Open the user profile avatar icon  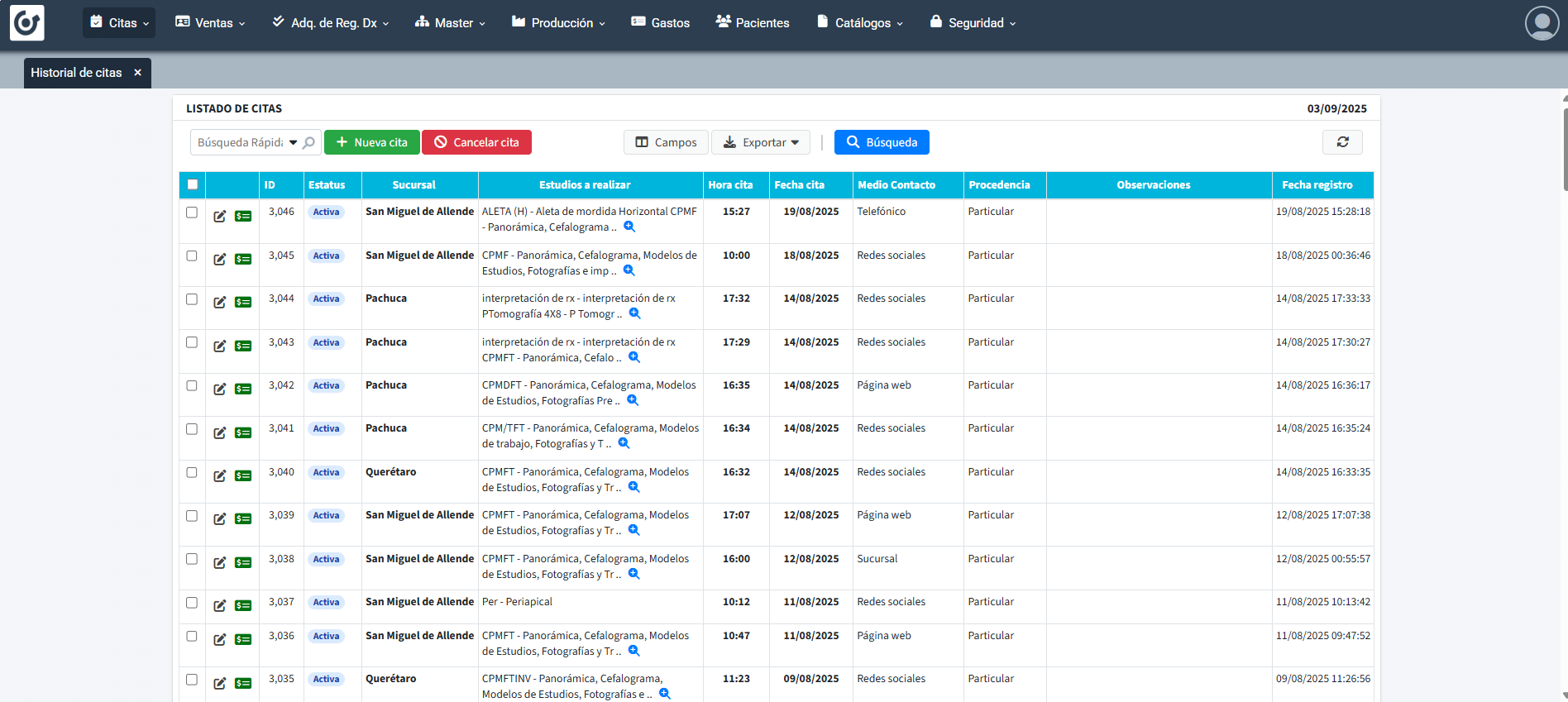coord(1542,23)
